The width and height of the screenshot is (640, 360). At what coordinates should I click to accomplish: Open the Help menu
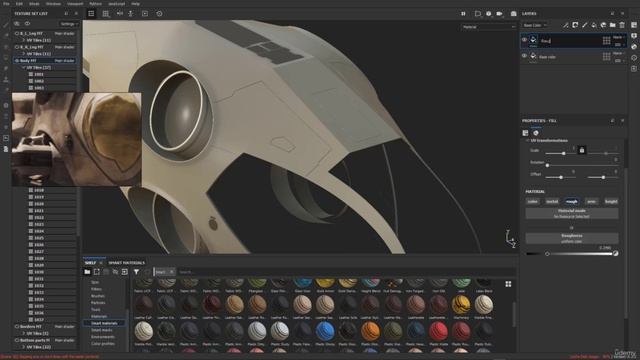tap(136, 4)
